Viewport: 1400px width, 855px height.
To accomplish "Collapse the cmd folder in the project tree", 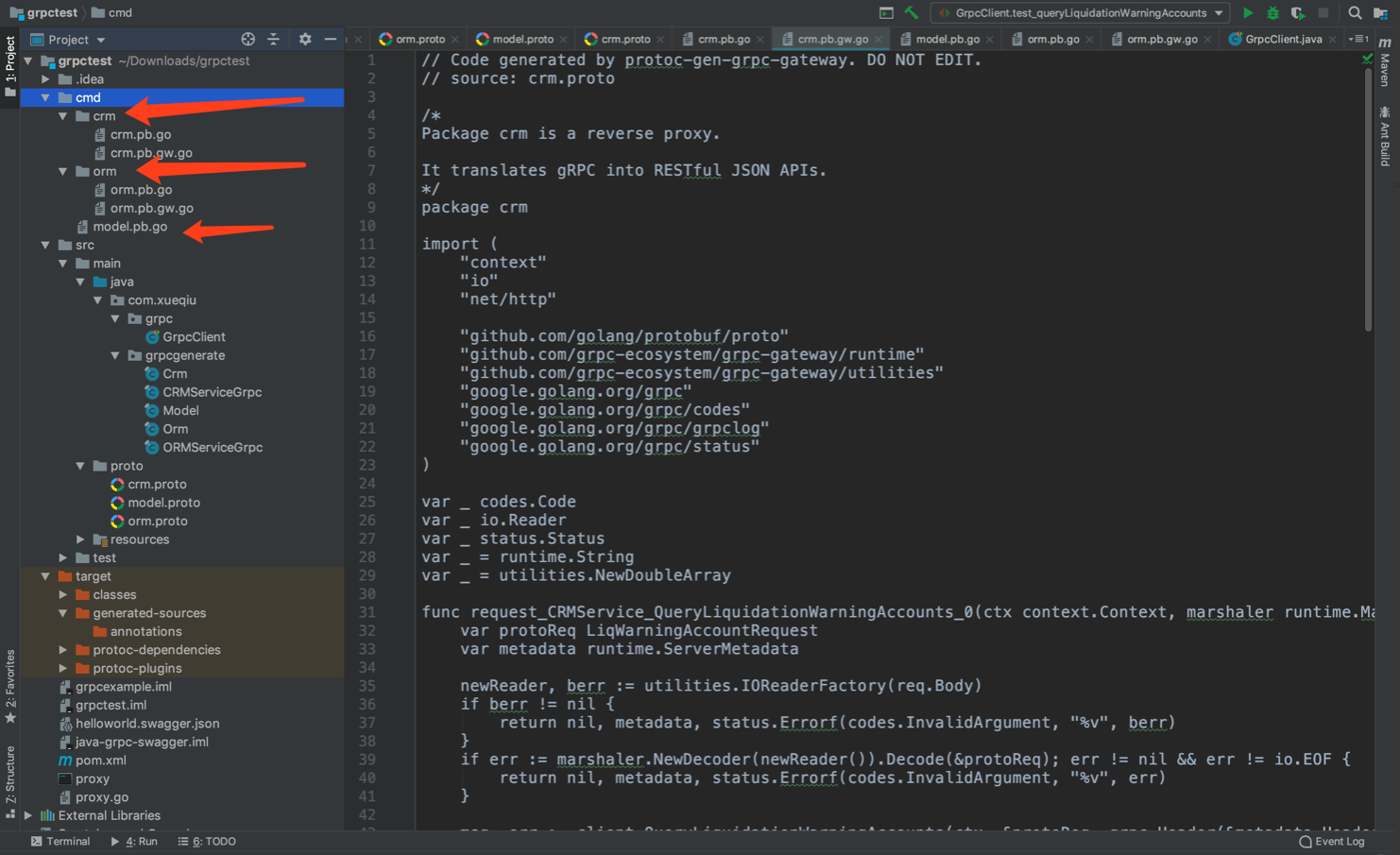I will coord(44,97).
